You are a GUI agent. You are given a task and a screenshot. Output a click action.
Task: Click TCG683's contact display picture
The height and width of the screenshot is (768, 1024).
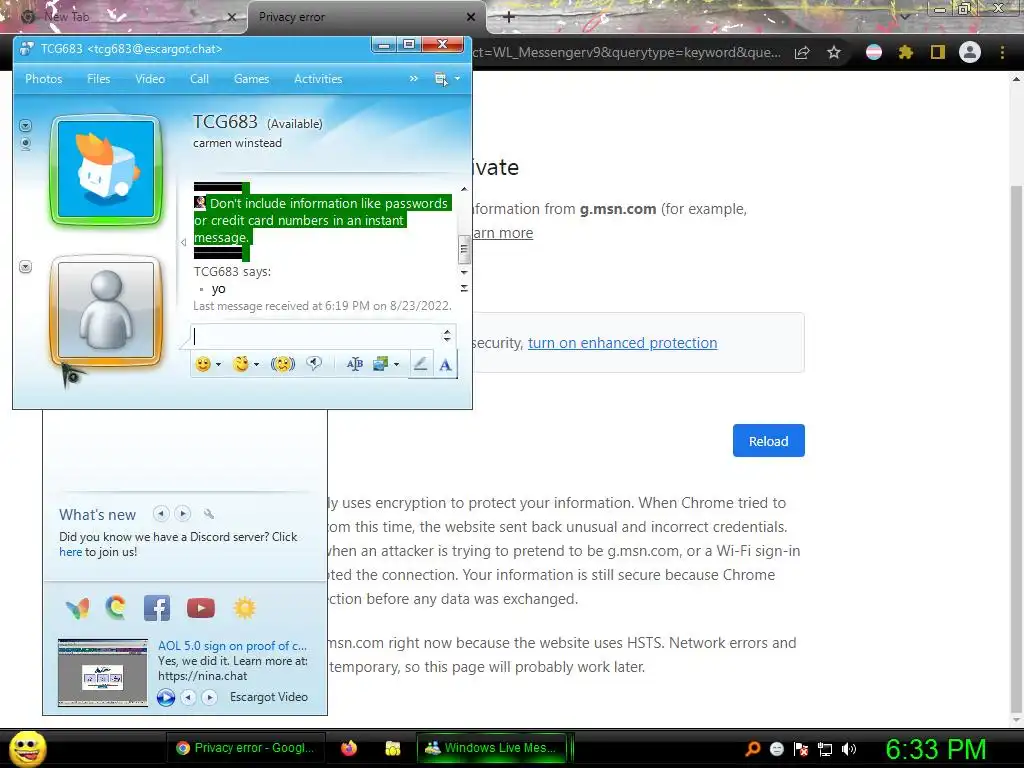[x=106, y=170]
